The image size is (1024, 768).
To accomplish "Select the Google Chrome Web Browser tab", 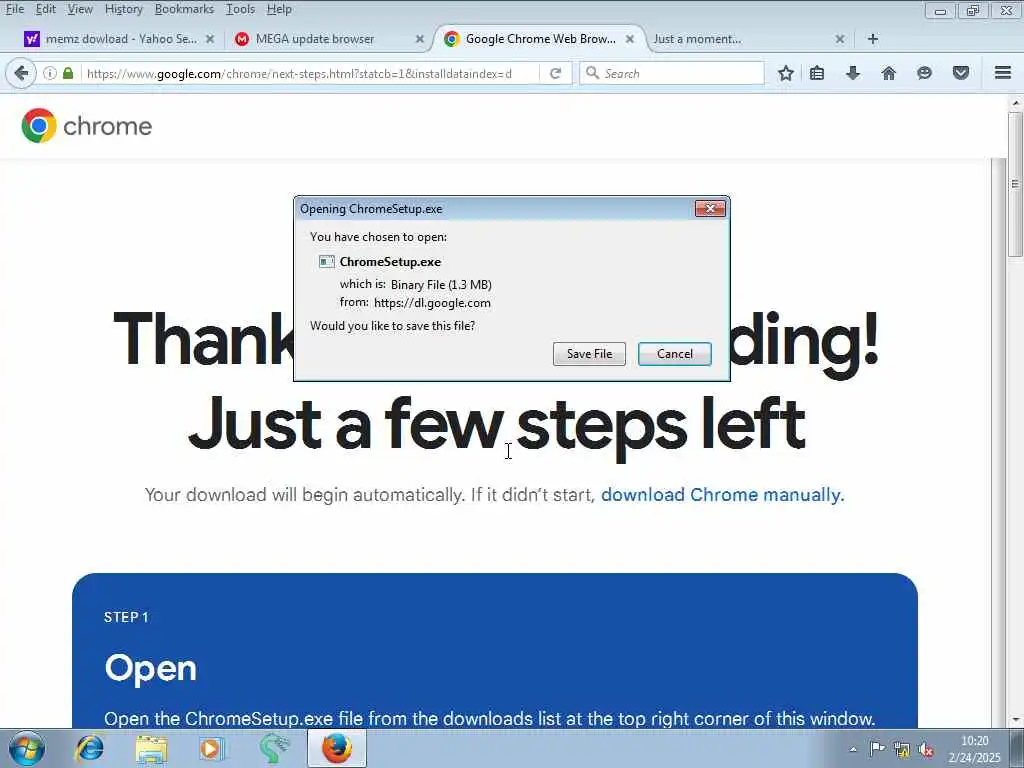I will point(540,39).
